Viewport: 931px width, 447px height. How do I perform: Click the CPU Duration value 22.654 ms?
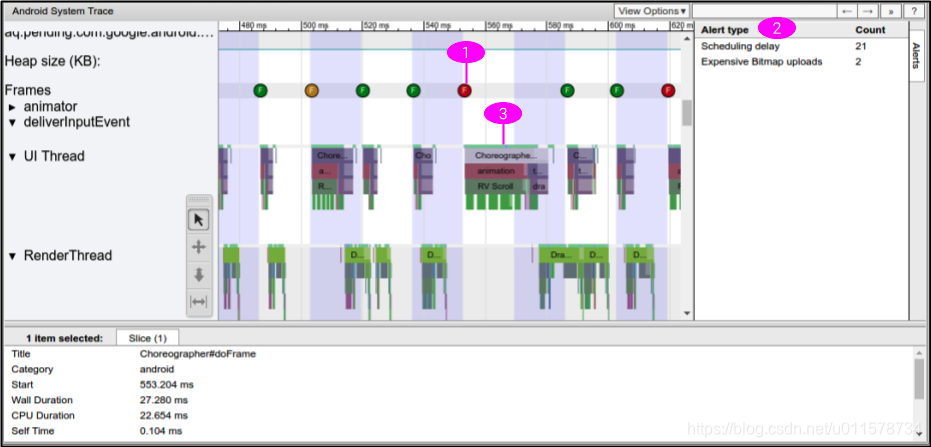point(164,416)
